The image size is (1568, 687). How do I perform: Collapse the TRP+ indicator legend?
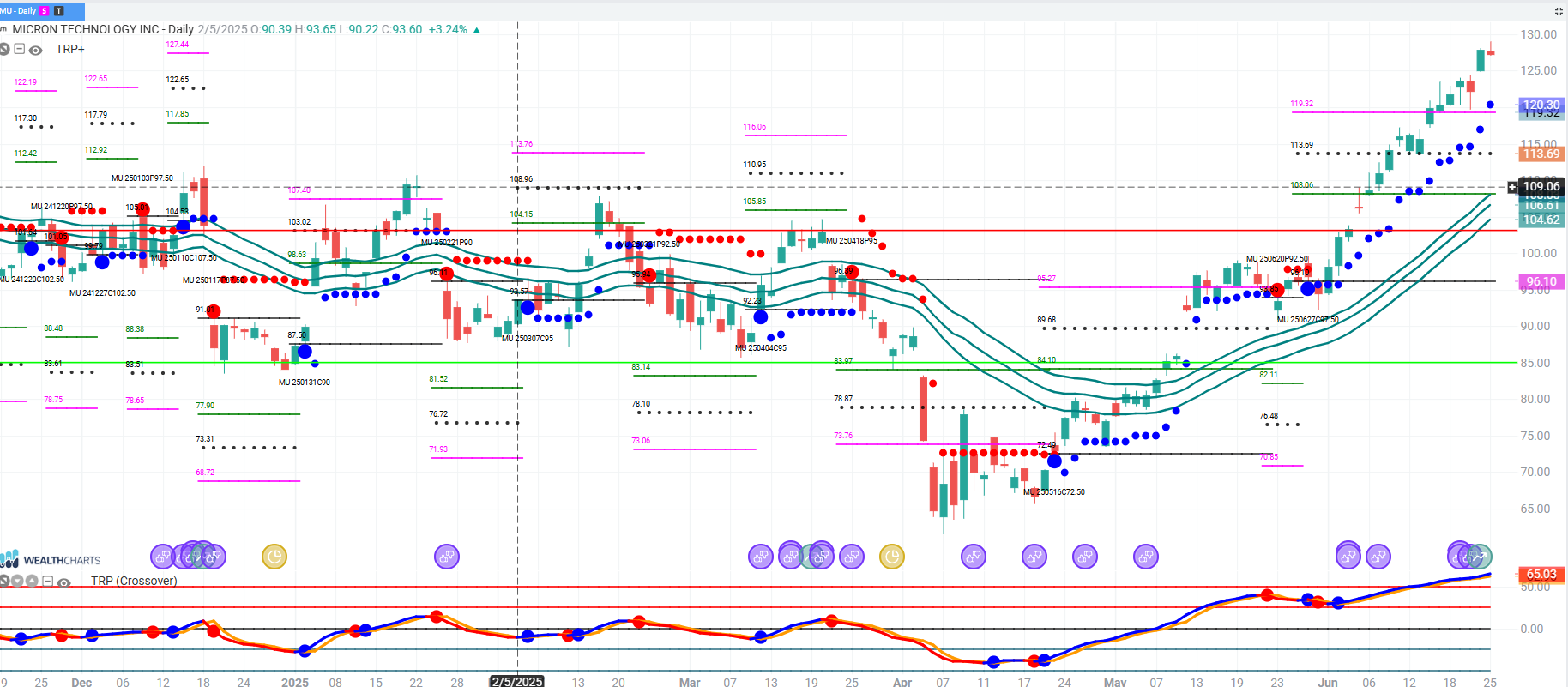coord(20,50)
